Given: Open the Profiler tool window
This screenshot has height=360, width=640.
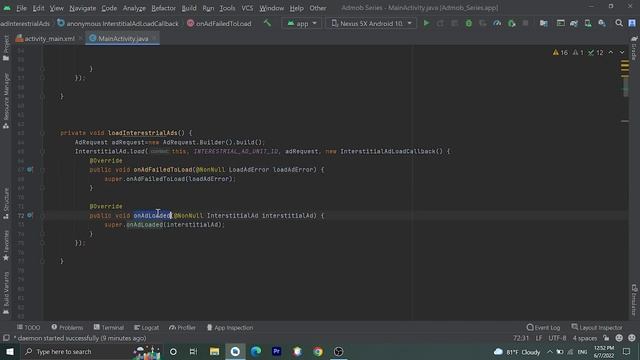Looking at the screenshot, I should click(182, 327).
